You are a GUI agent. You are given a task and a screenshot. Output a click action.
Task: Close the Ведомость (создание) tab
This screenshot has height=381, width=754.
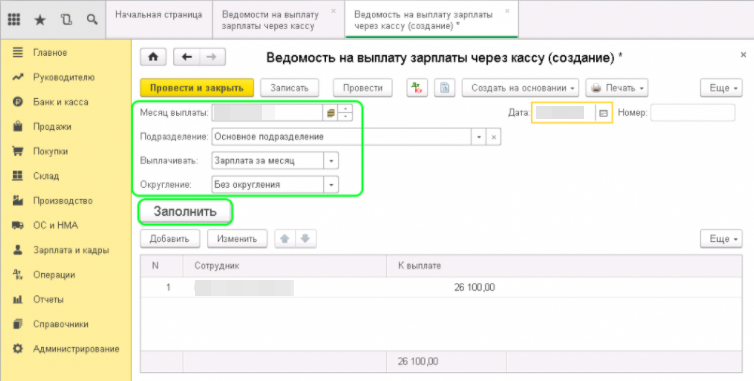pos(507,11)
